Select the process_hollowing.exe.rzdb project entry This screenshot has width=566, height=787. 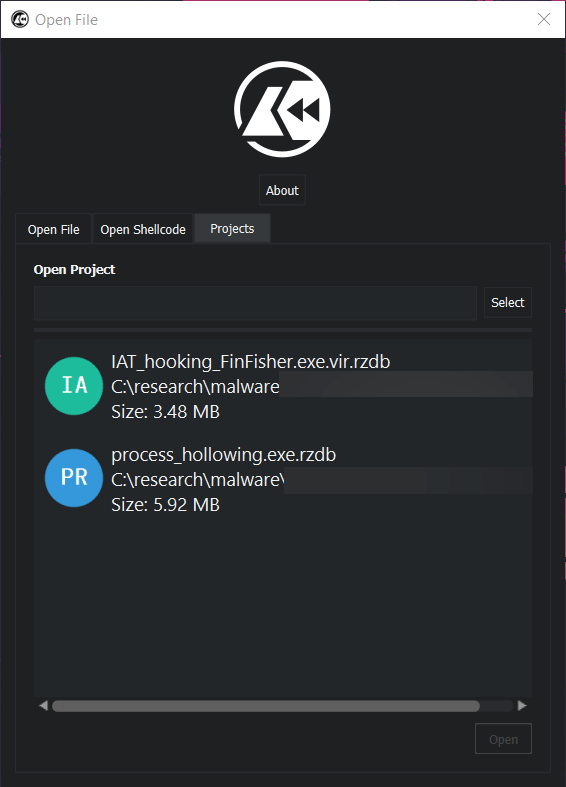(x=283, y=478)
